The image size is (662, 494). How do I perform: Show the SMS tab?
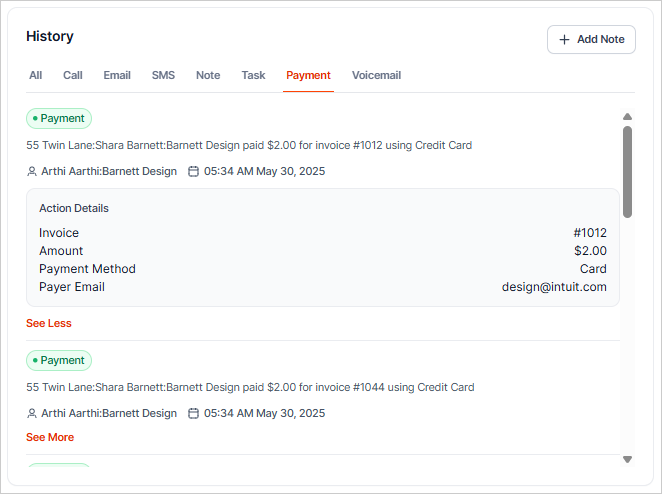(163, 75)
